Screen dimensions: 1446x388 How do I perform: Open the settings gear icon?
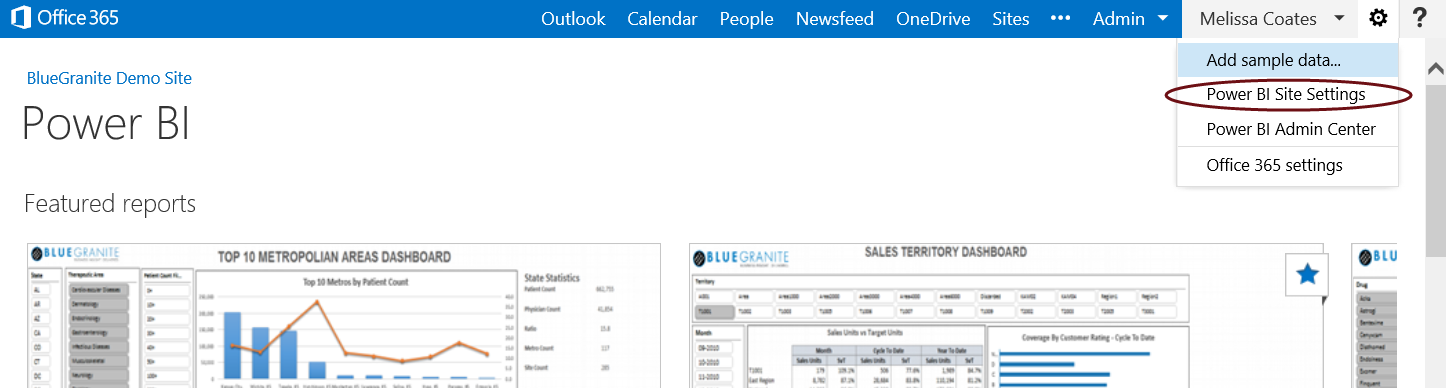(x=1379, y=18)
